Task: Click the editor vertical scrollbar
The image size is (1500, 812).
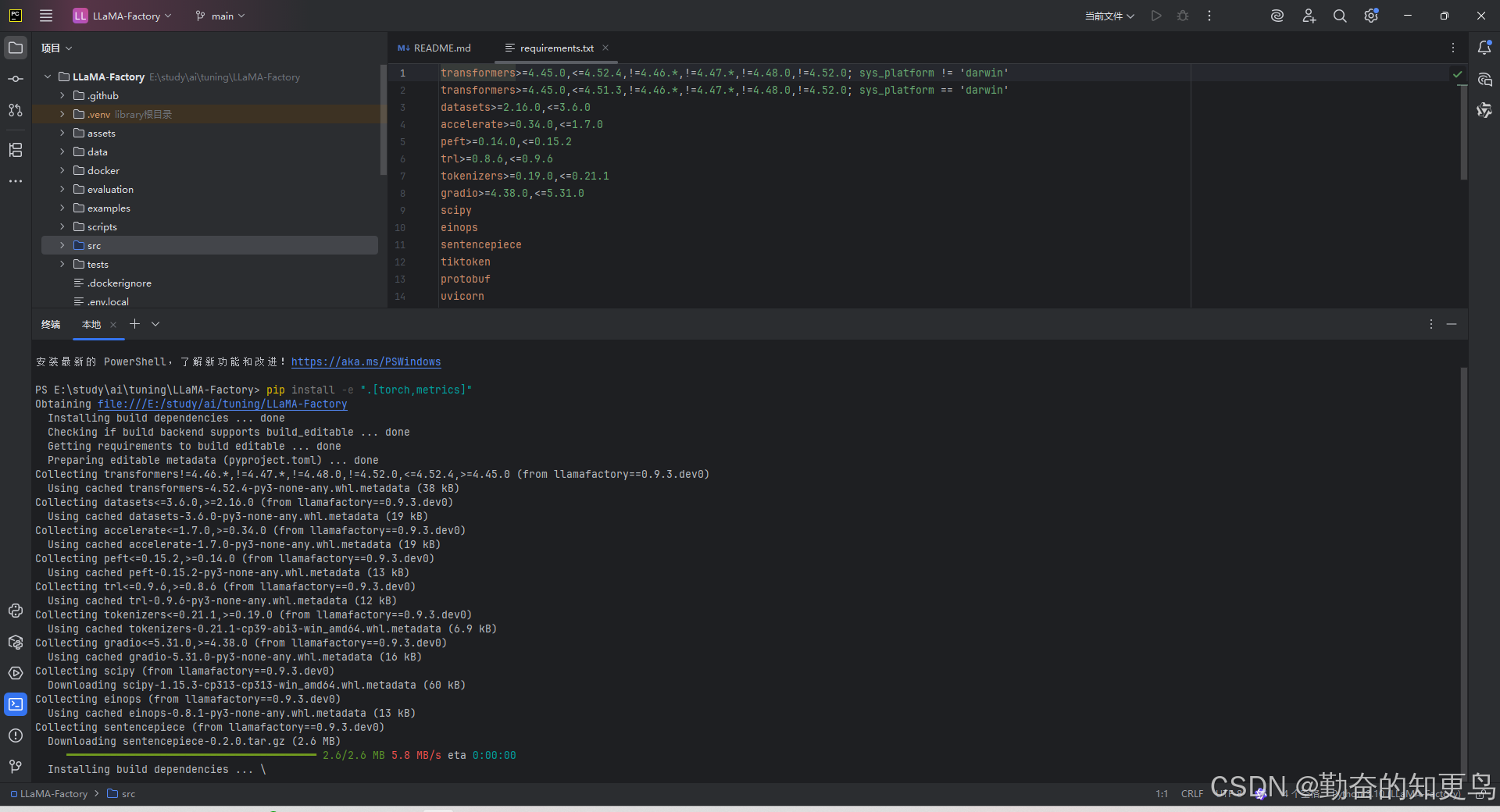Action: (1463, 131)
